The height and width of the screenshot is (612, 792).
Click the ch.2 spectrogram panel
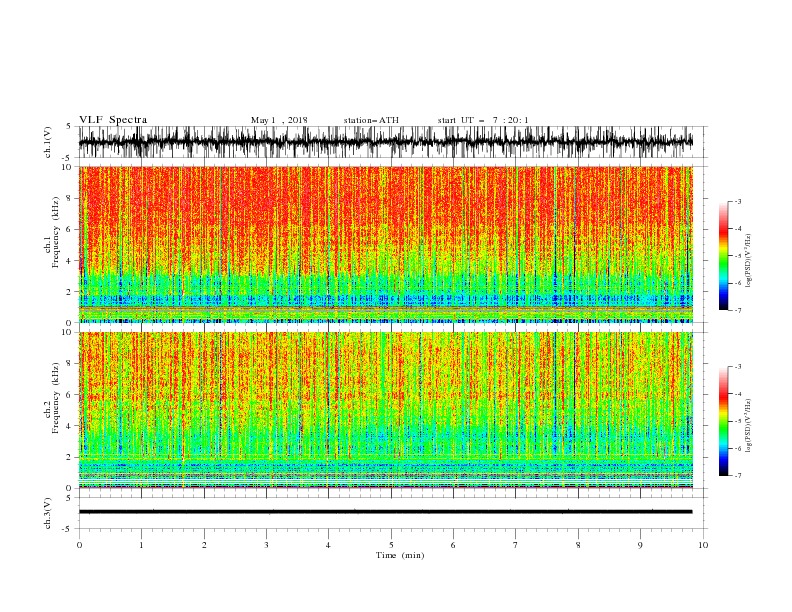385,410
